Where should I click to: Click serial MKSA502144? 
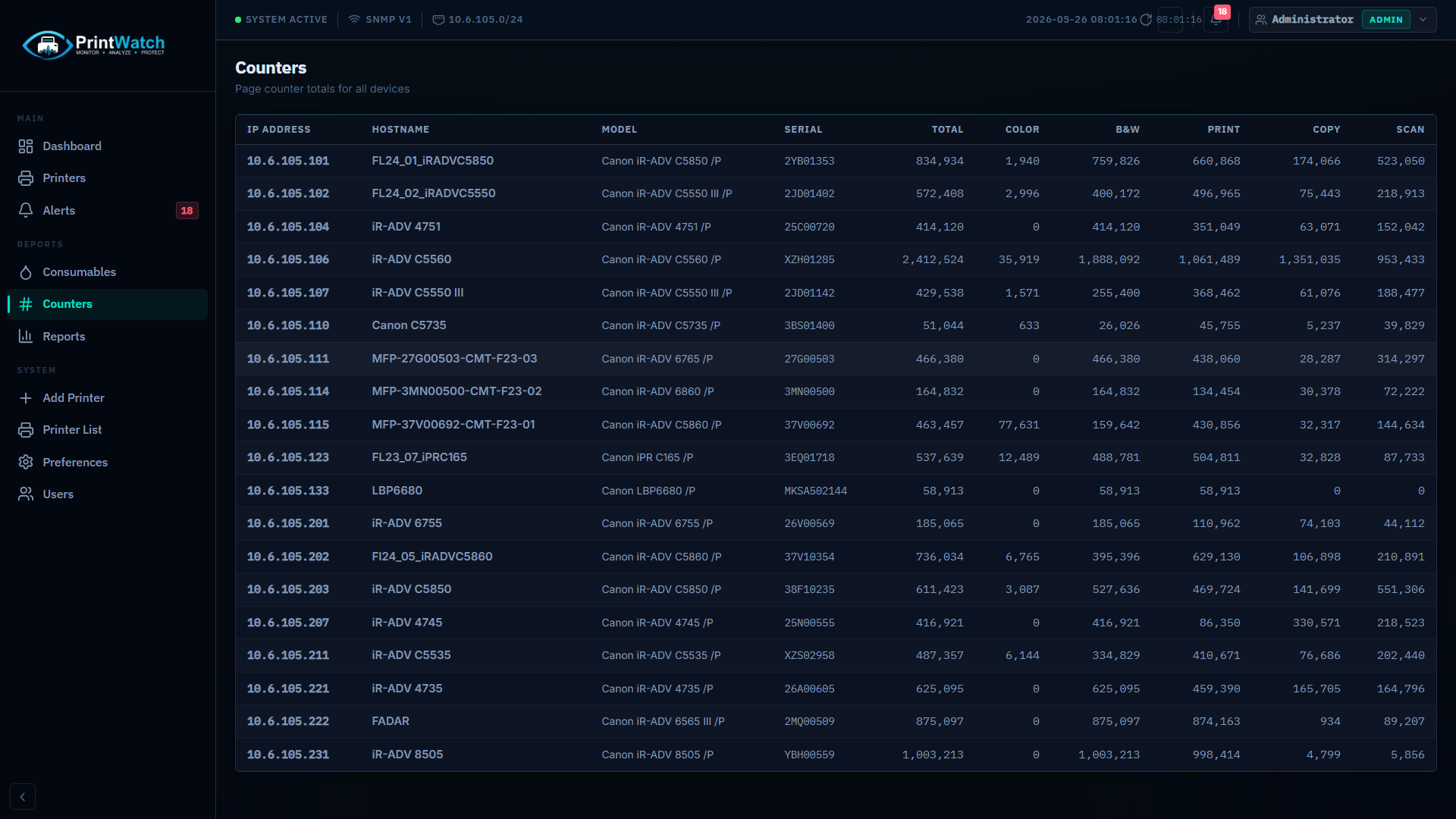pos(815,491)
